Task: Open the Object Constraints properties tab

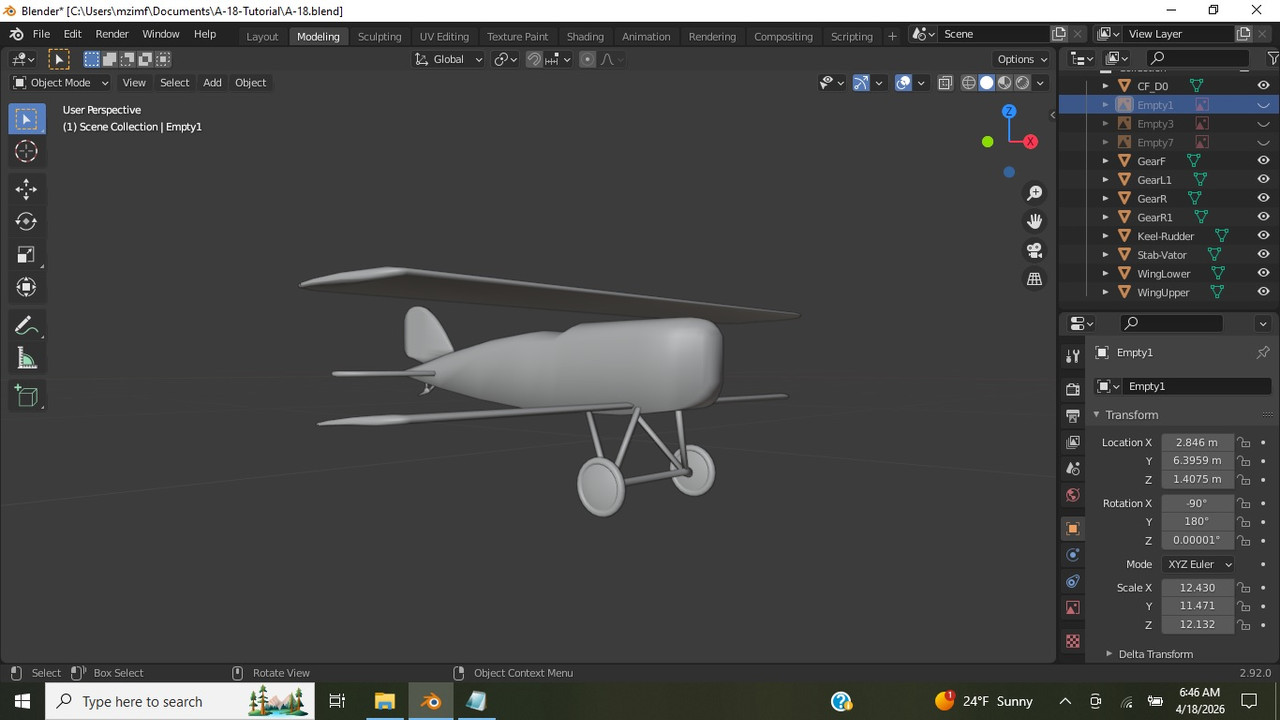Action: 1073,581
